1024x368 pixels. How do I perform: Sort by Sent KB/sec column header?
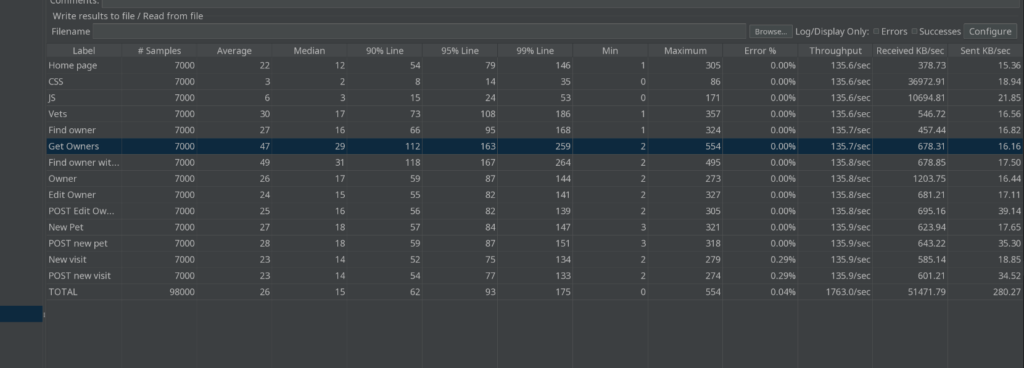pyautogui.click(x=985, y=50)
